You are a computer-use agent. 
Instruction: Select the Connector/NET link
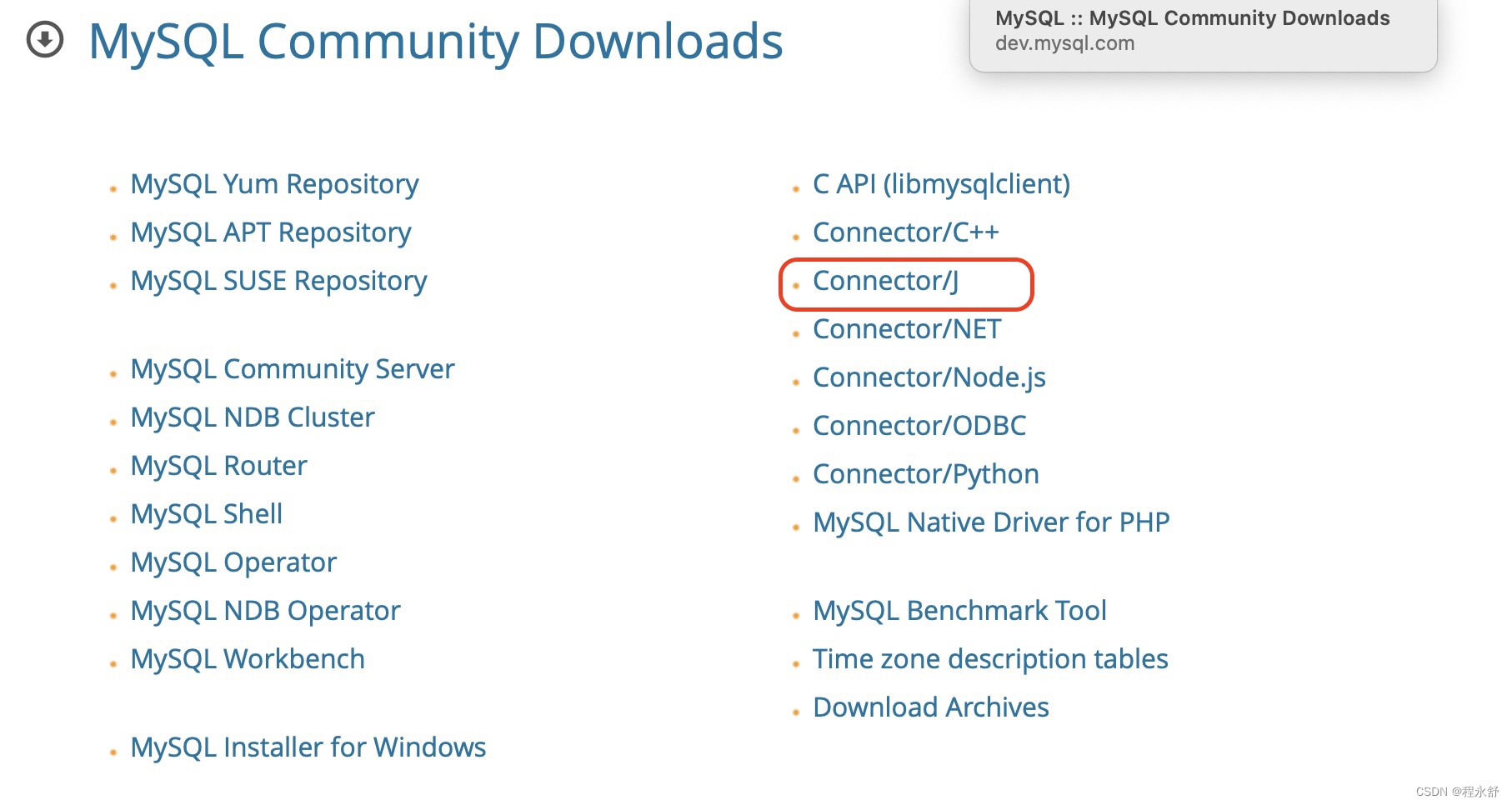[x=907, y=329]
